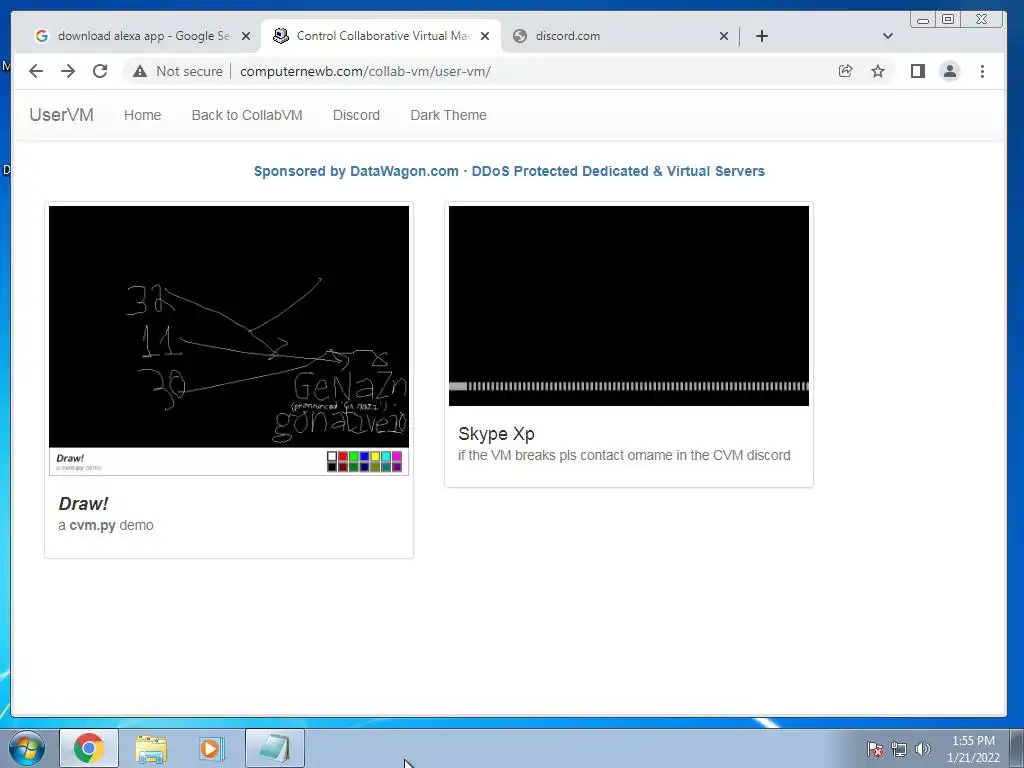Go Back to CollabVM

(247, 115)
